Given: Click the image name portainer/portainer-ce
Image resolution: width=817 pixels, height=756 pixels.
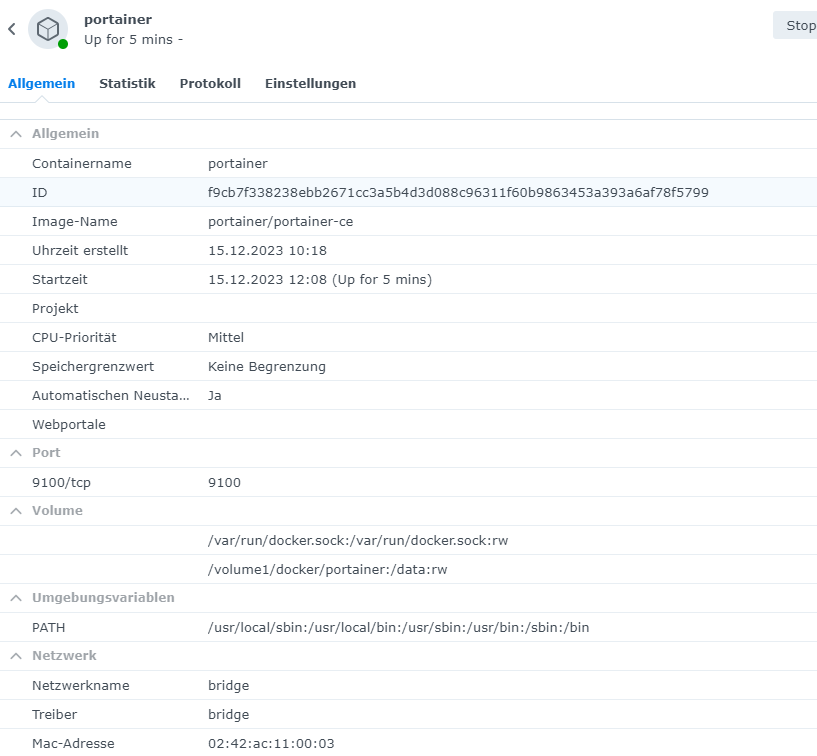Looking at the screenshot, I should (281, 222).
